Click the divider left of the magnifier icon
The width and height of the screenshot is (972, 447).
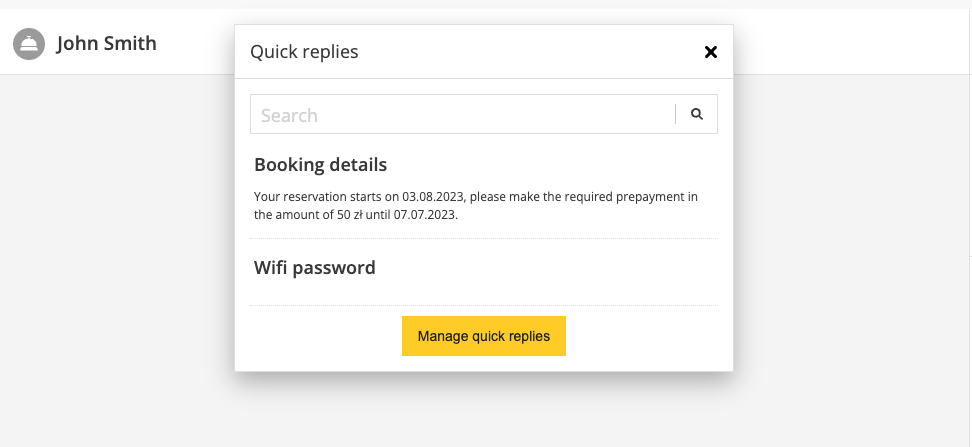click(676, 114)
